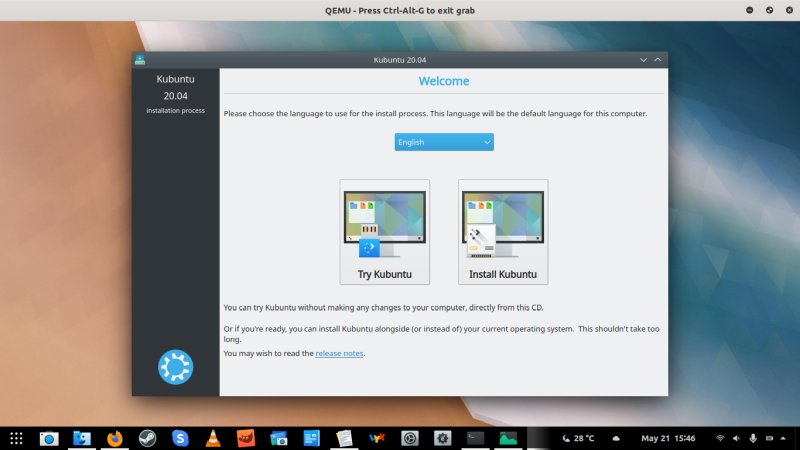Open the release notes link
The height and width of the screenshot is (450, 800).
339,353
